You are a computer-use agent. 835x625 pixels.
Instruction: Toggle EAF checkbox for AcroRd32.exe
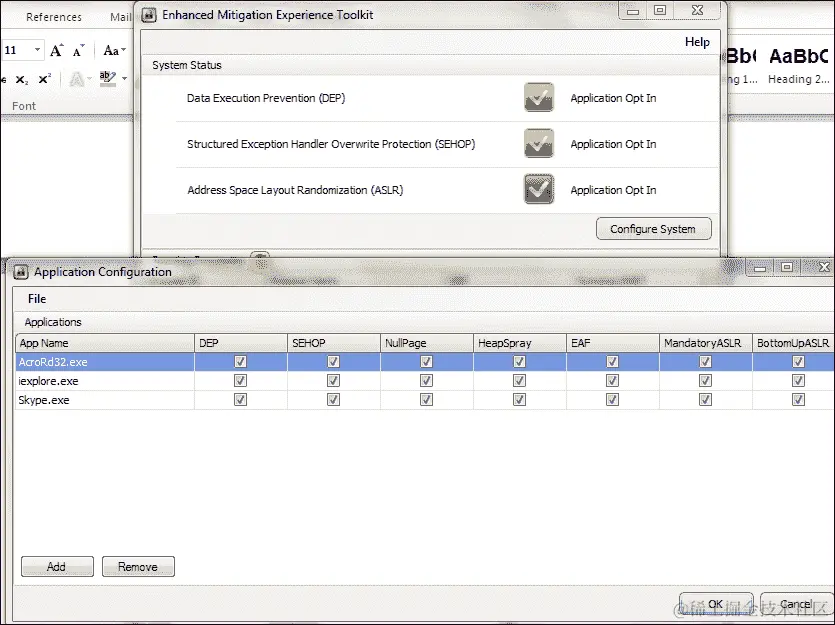point(612,362)
